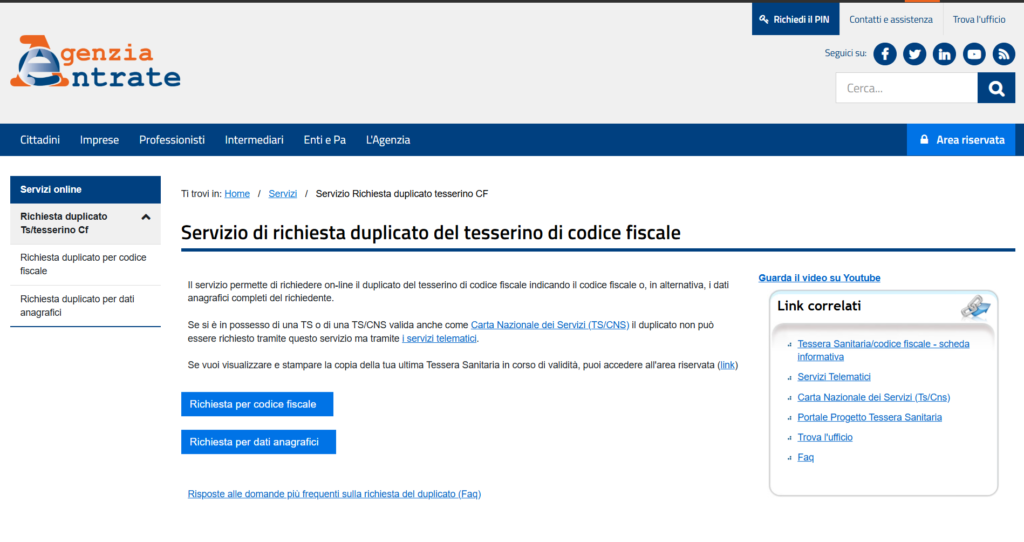Click the paperclip icon in Link correlati
The height and width of the screenshot is (542, 1024).
[x=975, y=306]
